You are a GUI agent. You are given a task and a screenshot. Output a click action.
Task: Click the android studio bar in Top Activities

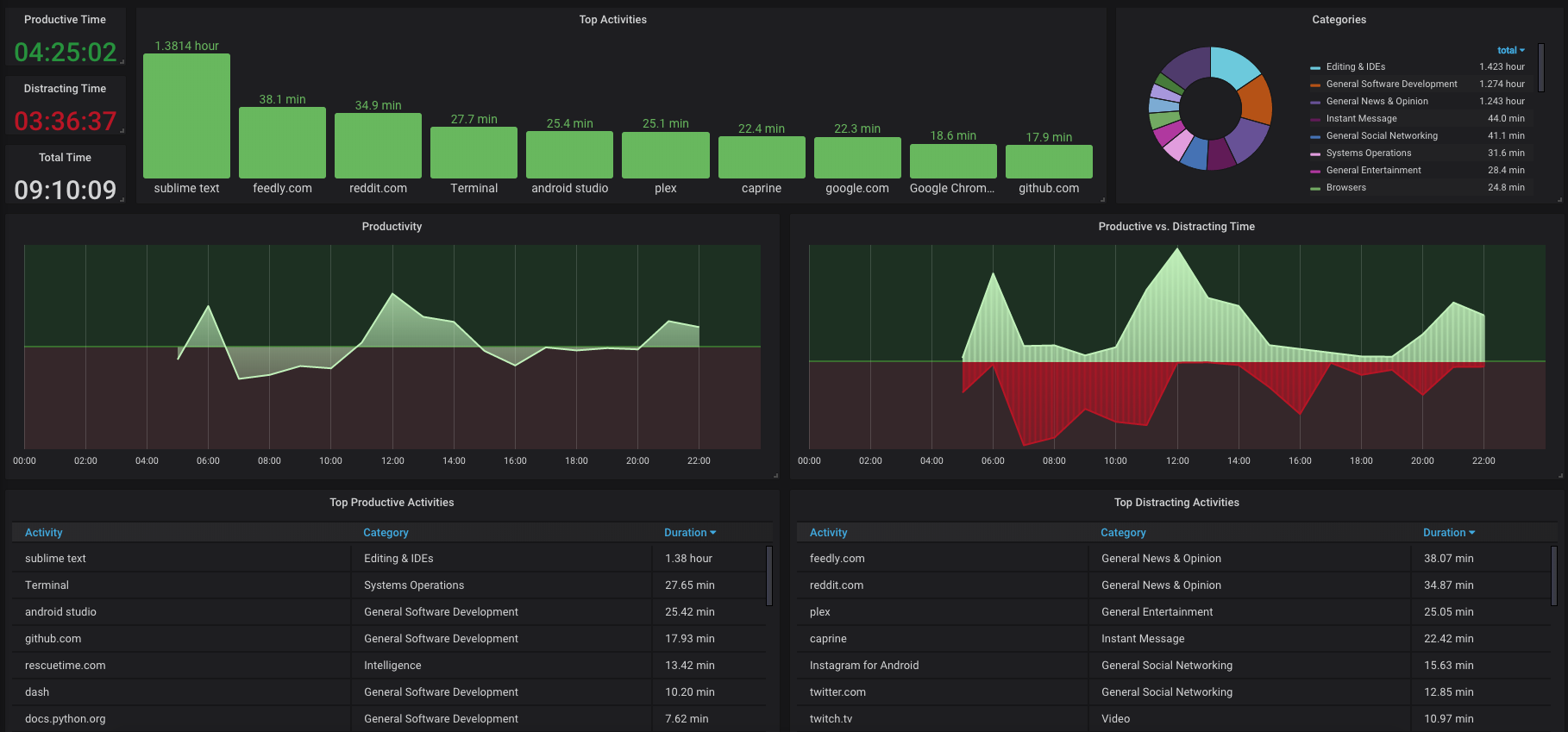[569, 155]
